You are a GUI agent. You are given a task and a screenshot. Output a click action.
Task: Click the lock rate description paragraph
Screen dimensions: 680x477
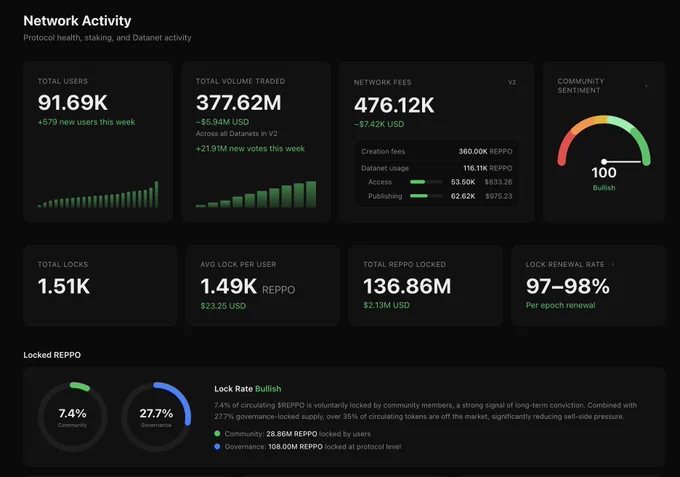click(425, 411)
